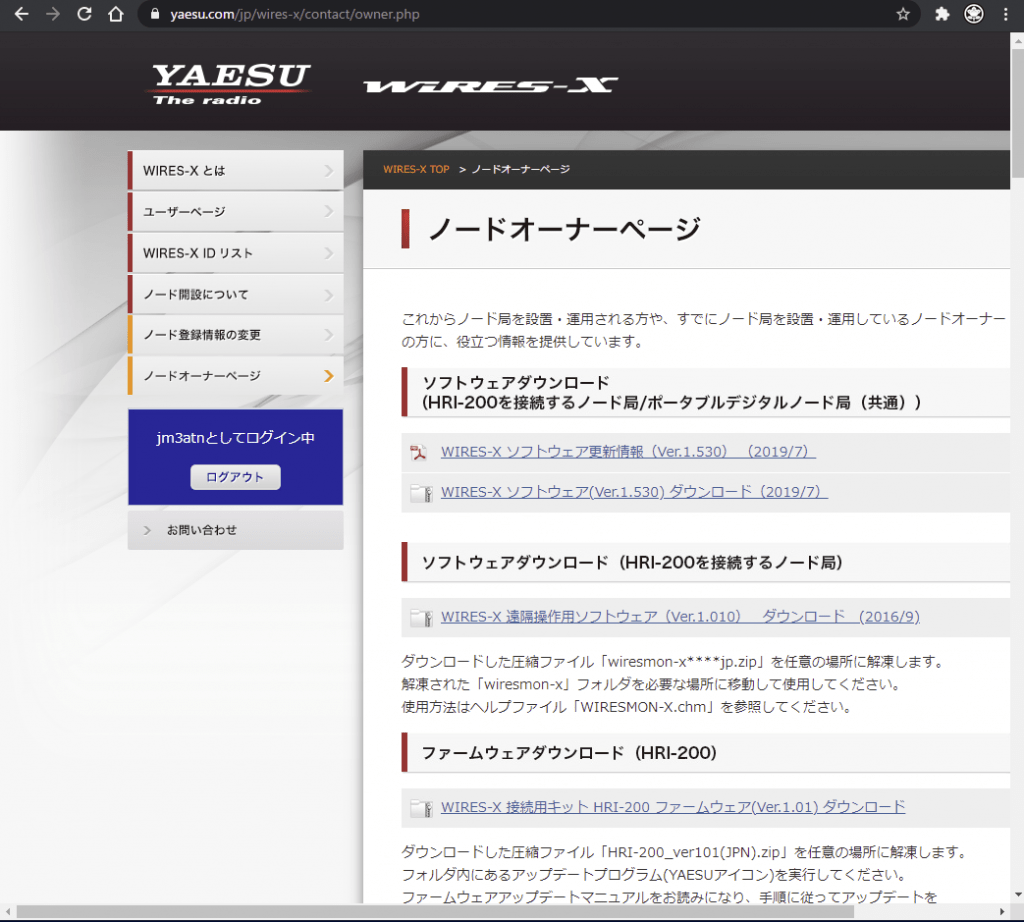The height and width of the screenshot is (922, 1024).
Task: Expand the WIRES-X ID リスト section
Action: pyautogui.click(x=234, y=252)
